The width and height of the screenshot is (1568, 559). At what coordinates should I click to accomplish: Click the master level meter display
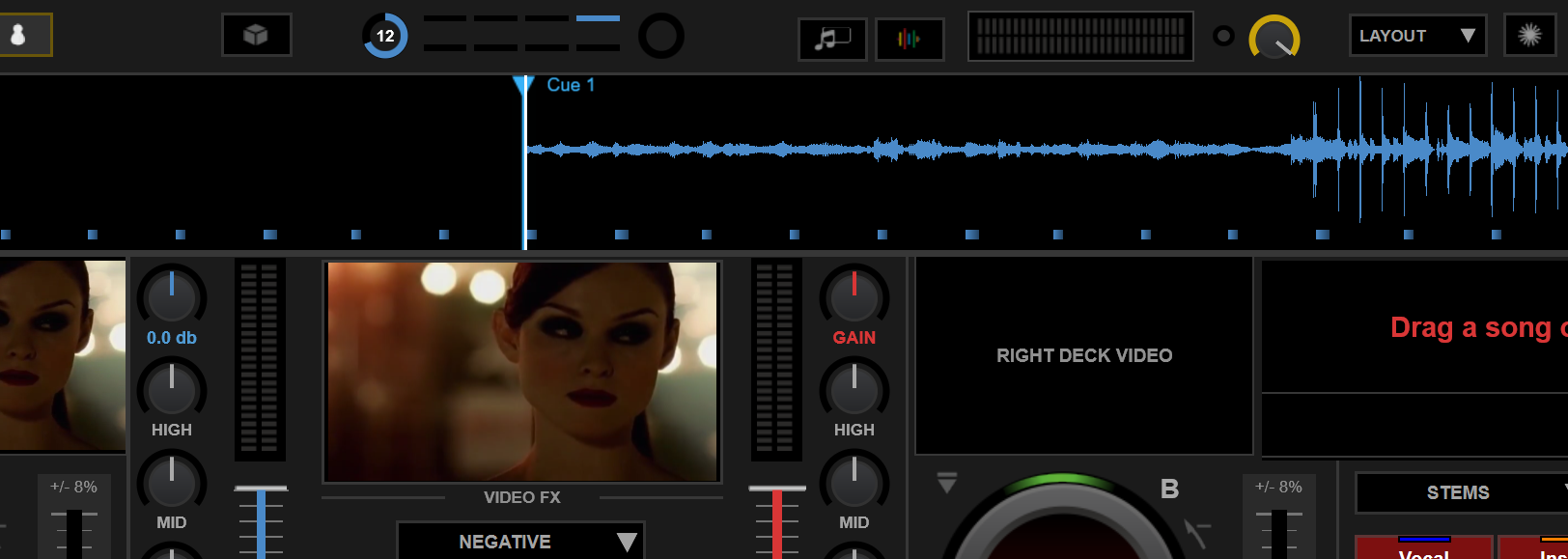[x=1080, y=36]
